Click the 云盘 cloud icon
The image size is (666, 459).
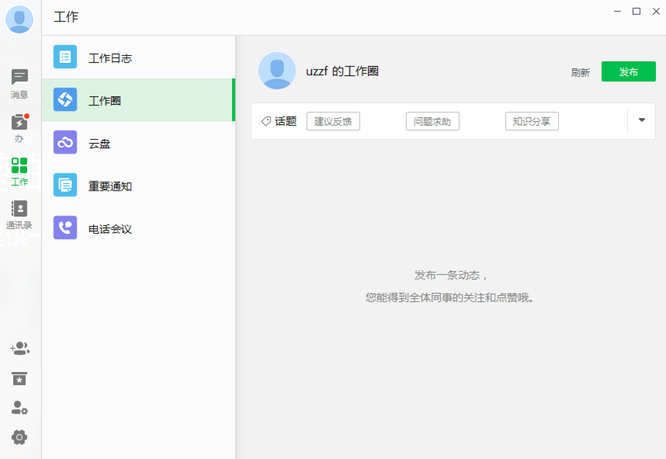65,142
